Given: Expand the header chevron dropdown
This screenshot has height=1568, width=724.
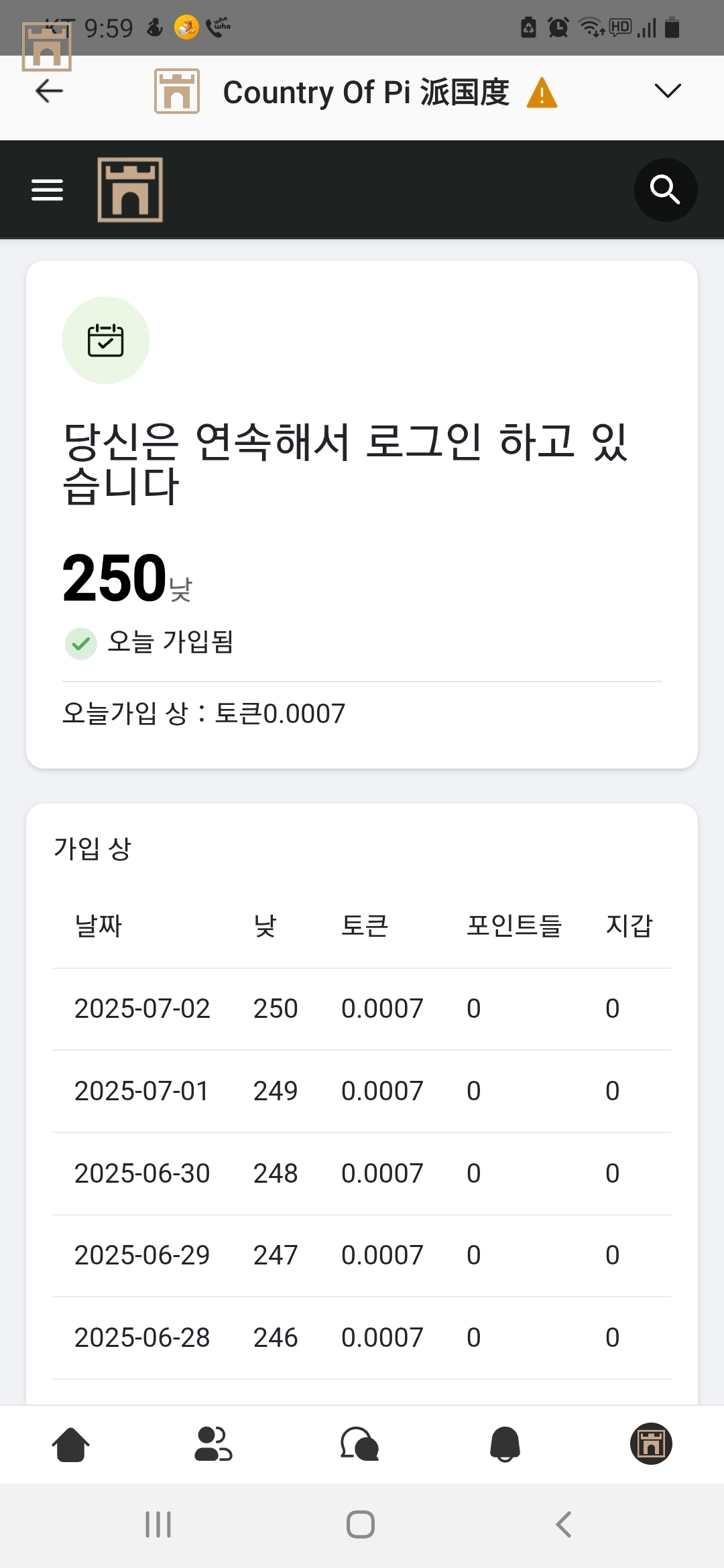Looking at the screenshot, I should pos(667,91).
